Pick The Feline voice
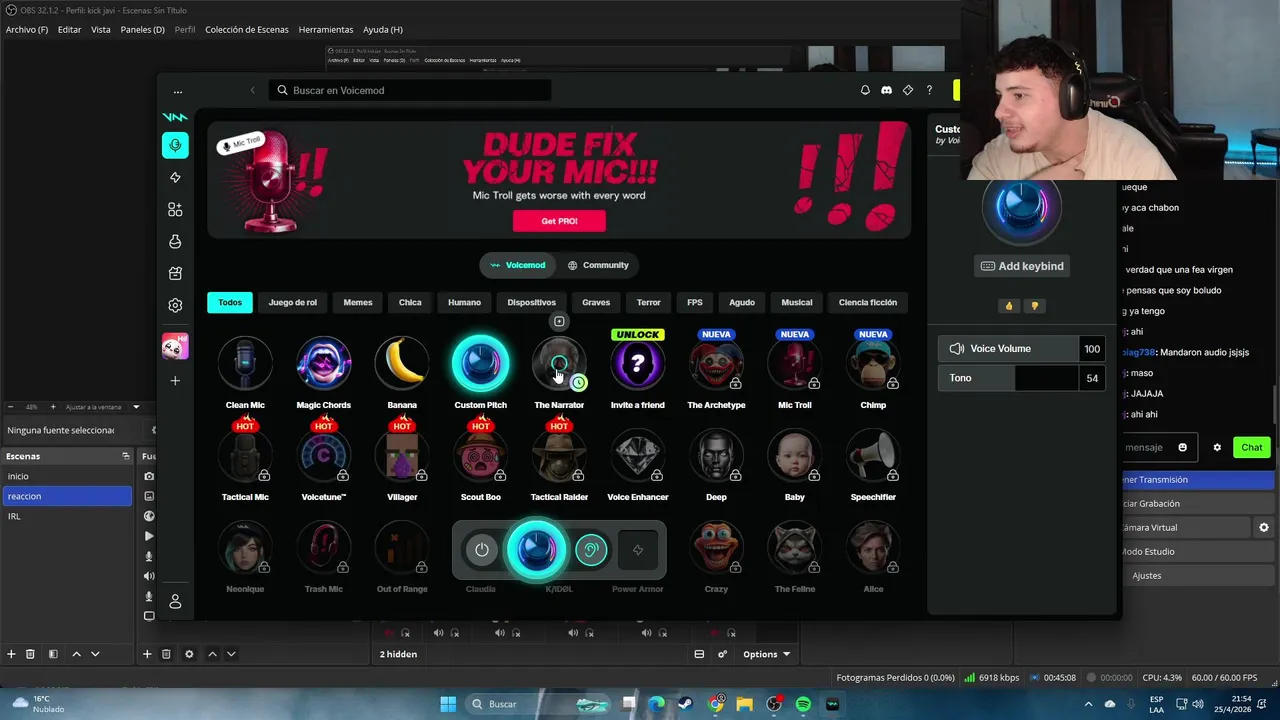Viewport: 1280px width, 720px height. point(795,547)
